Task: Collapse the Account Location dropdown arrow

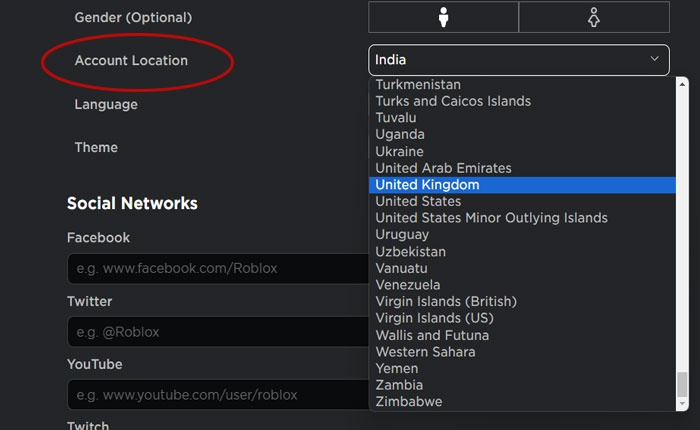Action: click(655, 60)
